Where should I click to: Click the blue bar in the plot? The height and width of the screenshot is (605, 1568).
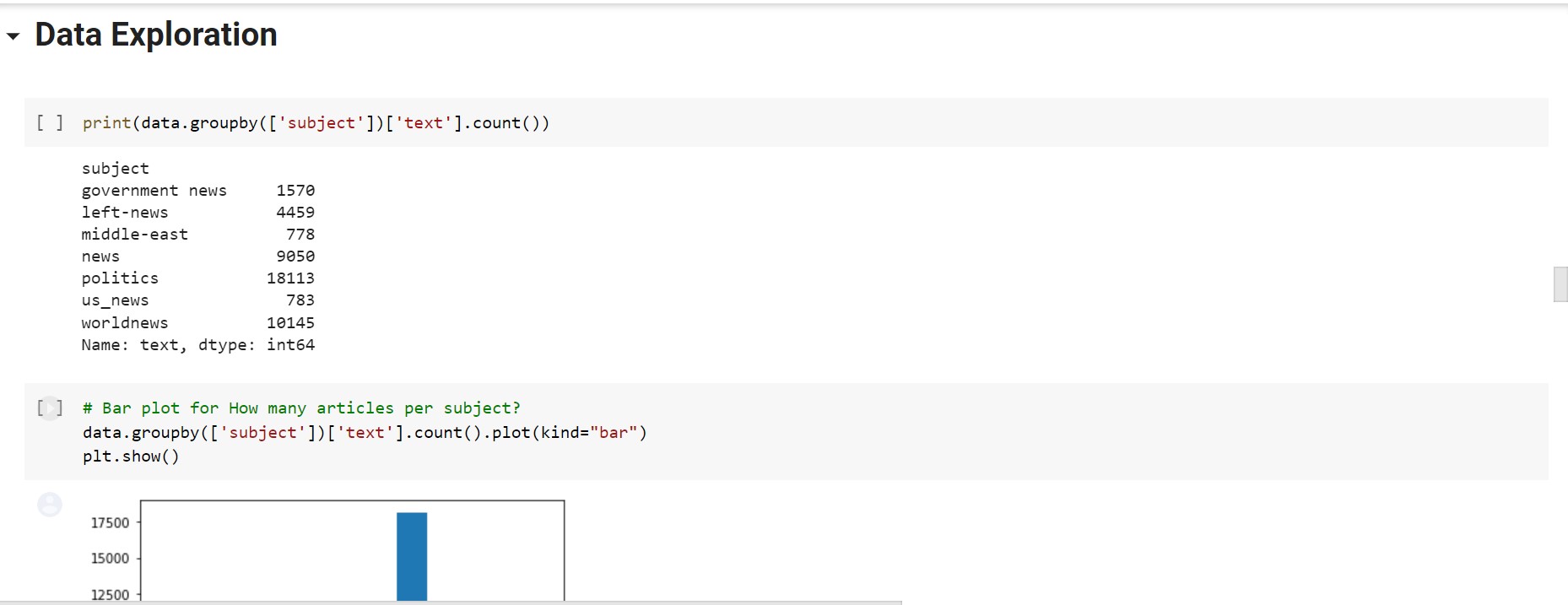pos(411,553)
